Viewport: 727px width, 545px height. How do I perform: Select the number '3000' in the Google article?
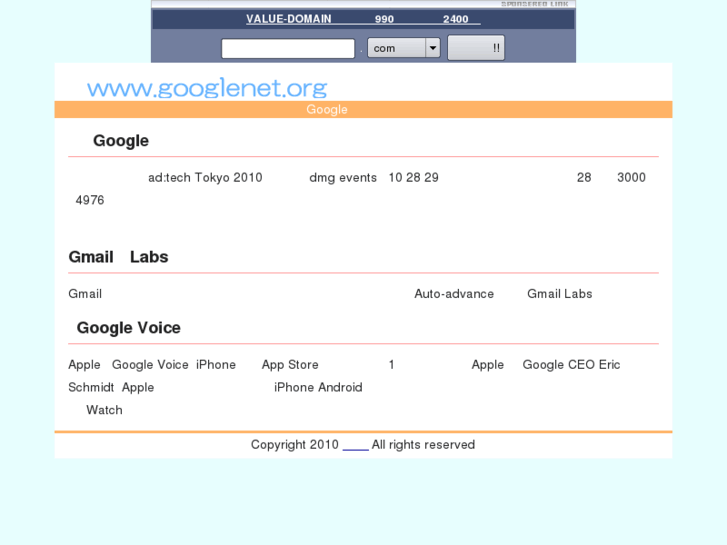631,178
